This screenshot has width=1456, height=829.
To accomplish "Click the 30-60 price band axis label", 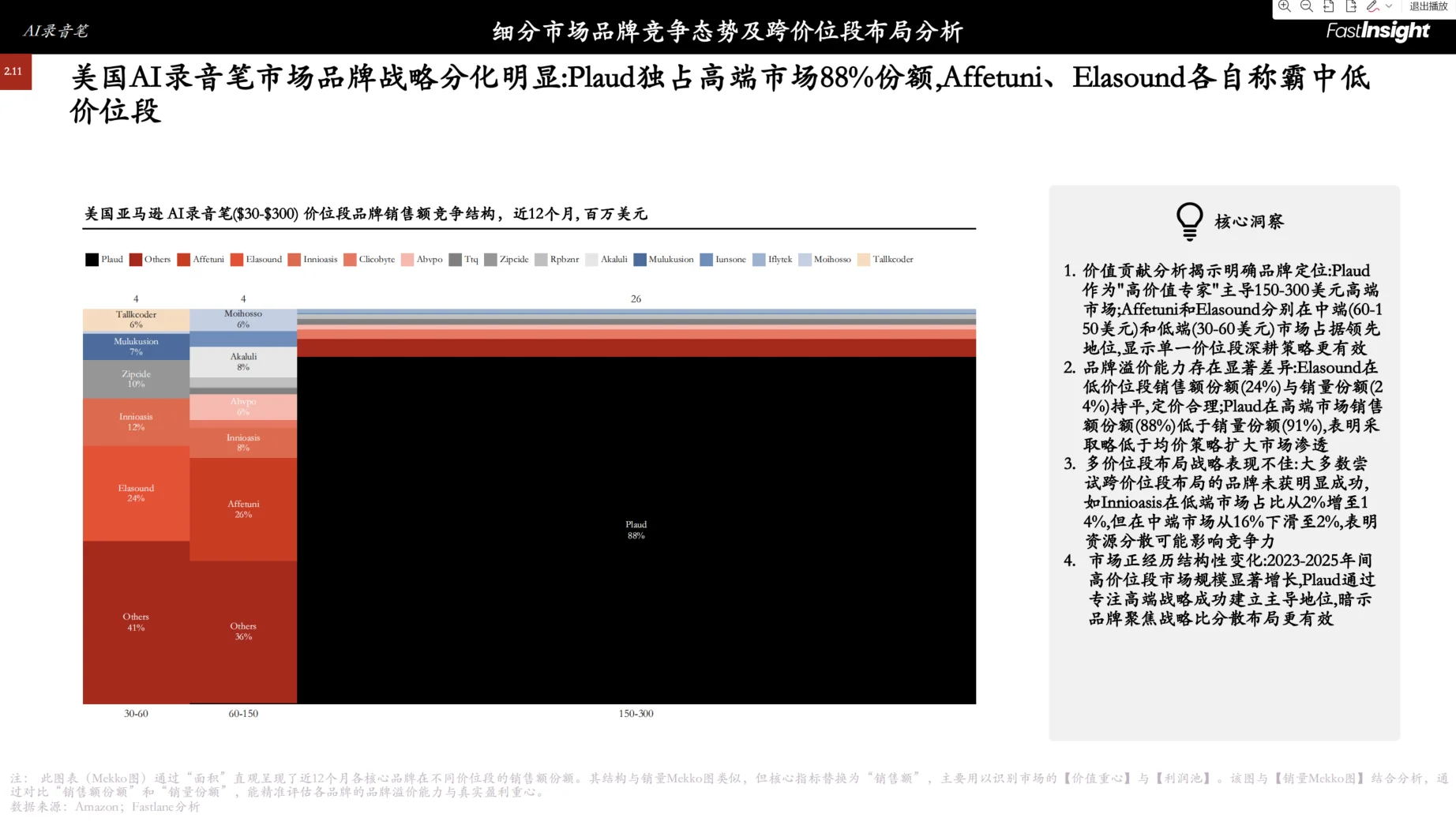I will pyautogui.click(x=136, y=714).
